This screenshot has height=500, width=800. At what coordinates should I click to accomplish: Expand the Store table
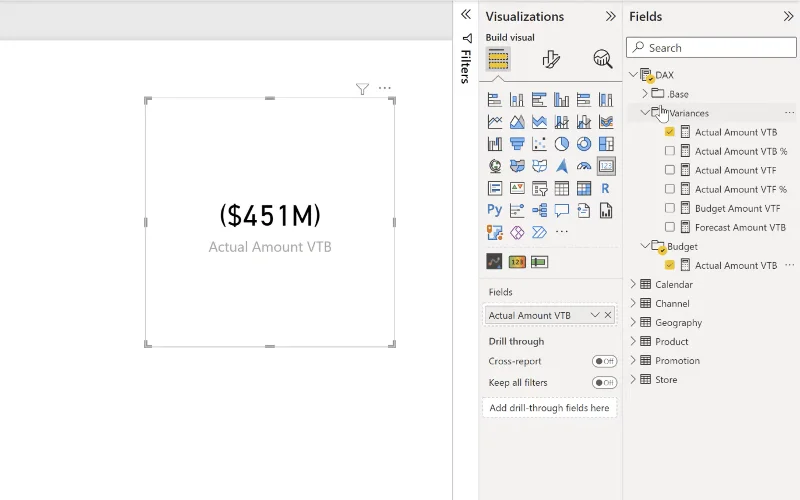click(633, 380)
